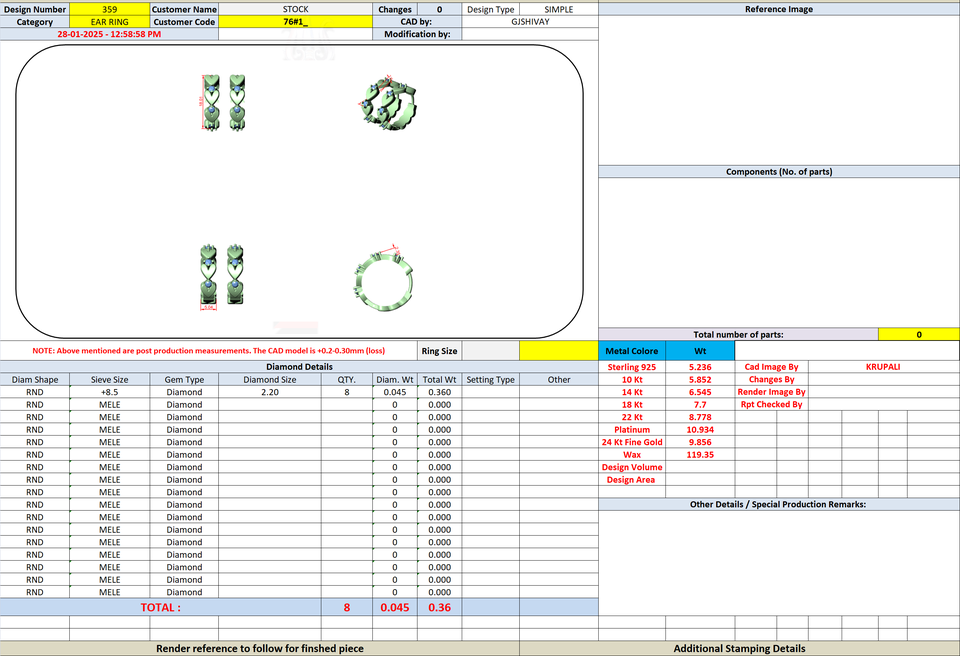Click the Diam Shape column header
Screen dimensions: 960x656
coord(35,380)
